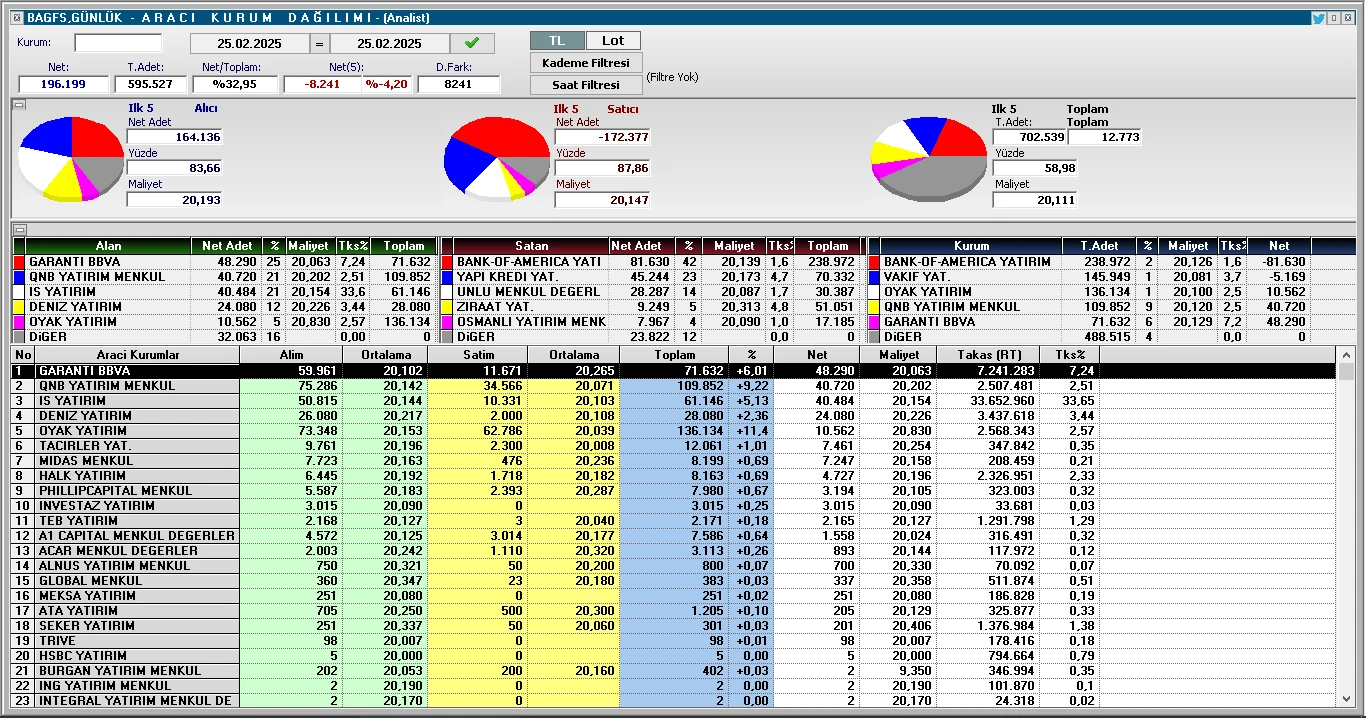The image size is (1366, 718).
Task: Sort by the Alan column header
Action: [x=108, y=246]
